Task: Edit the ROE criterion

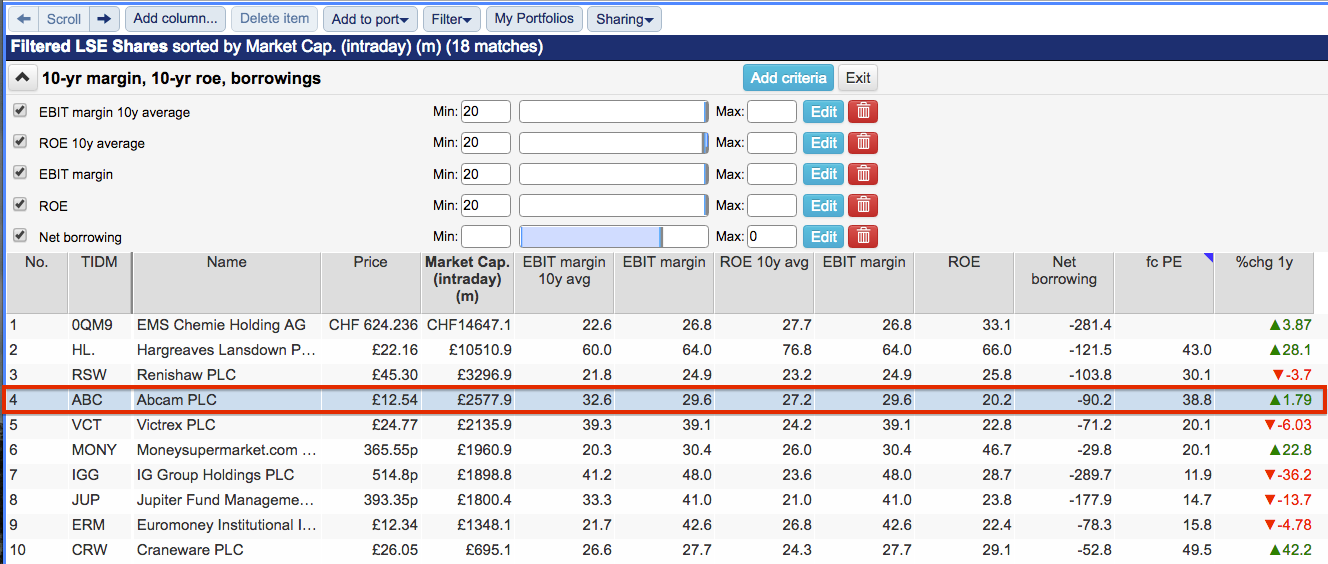Action: (823, 205)
